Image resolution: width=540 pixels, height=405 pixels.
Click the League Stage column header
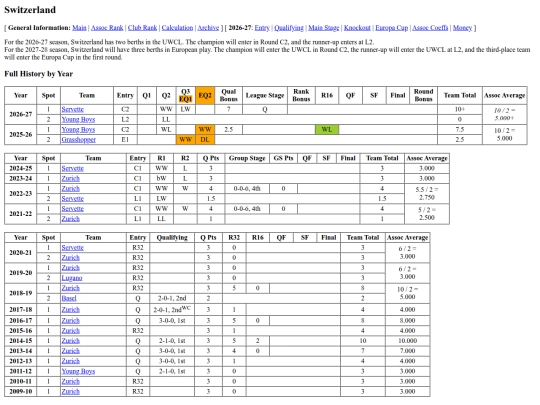coord(265,95)
